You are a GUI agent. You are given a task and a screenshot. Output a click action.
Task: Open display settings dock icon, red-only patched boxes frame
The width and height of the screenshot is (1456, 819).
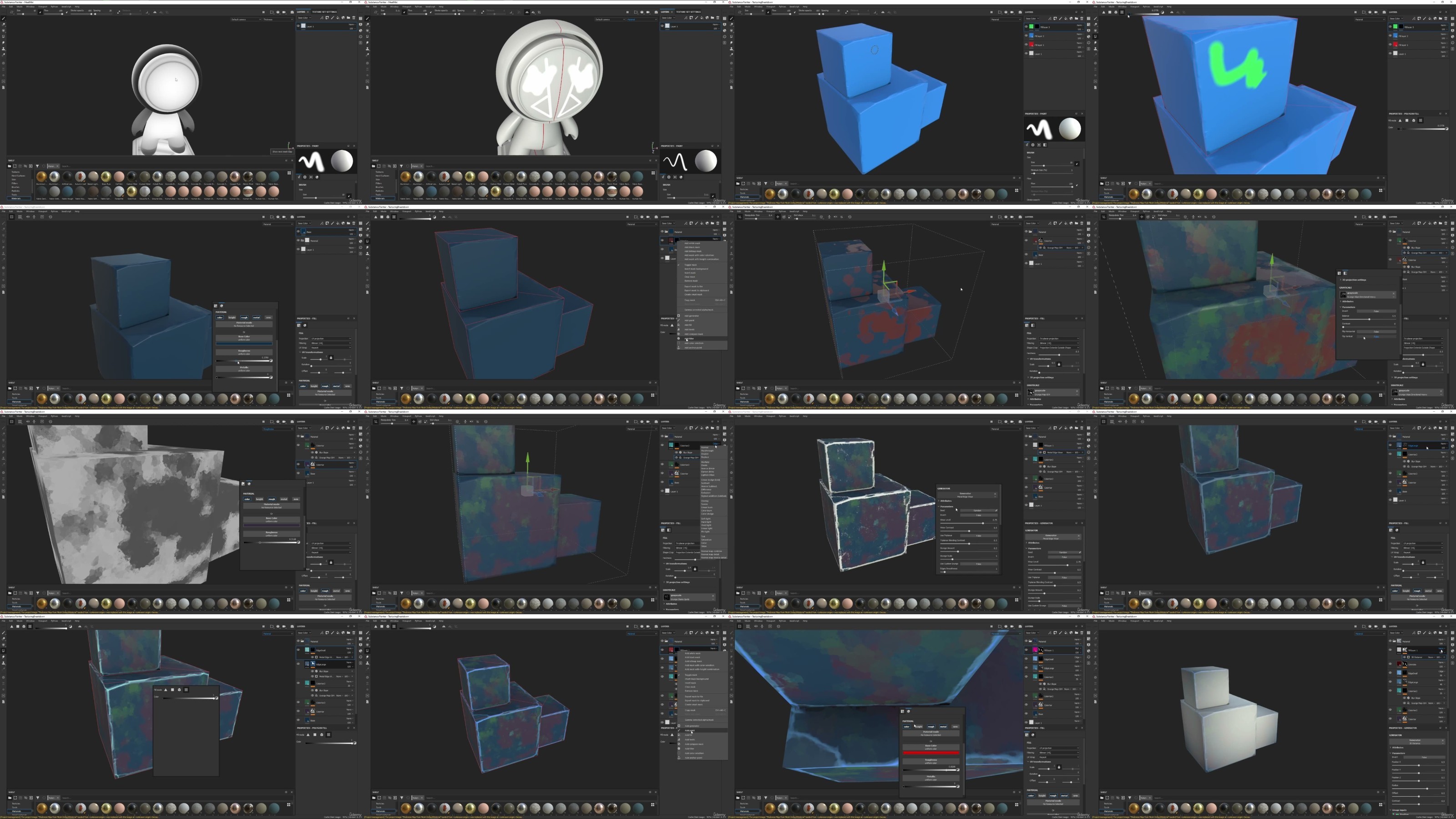pyautogui.click(x=1089, y=235)
